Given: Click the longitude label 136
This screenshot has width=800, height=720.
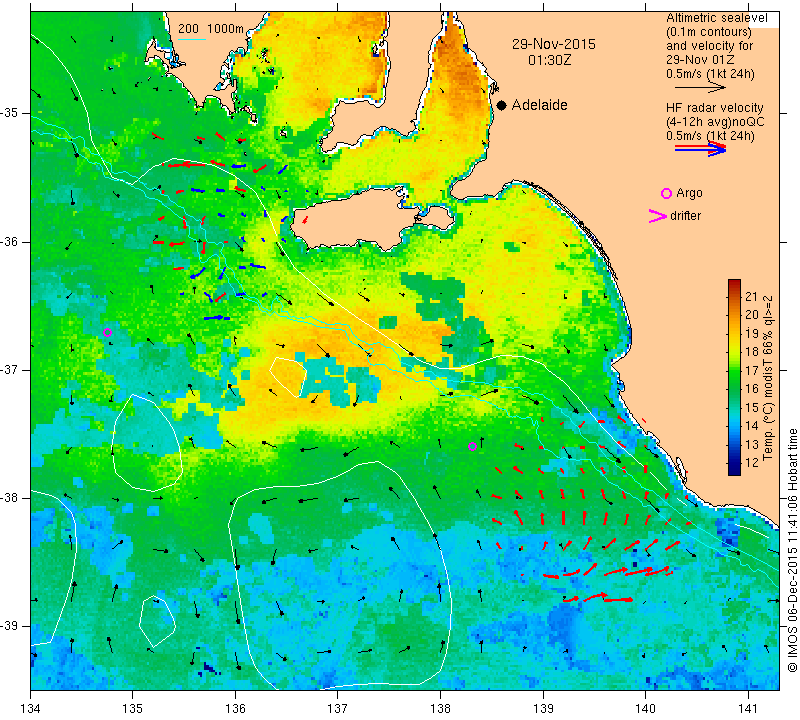Looking at the screenshot, I should click(235, 708).
